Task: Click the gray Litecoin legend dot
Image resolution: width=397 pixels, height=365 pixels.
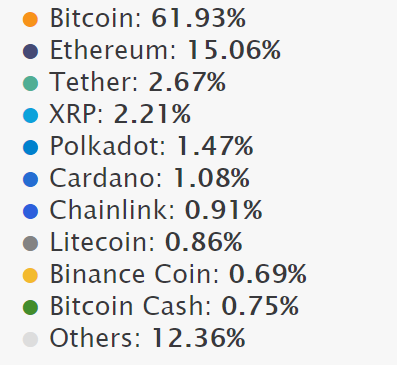Action: [30, 243]
